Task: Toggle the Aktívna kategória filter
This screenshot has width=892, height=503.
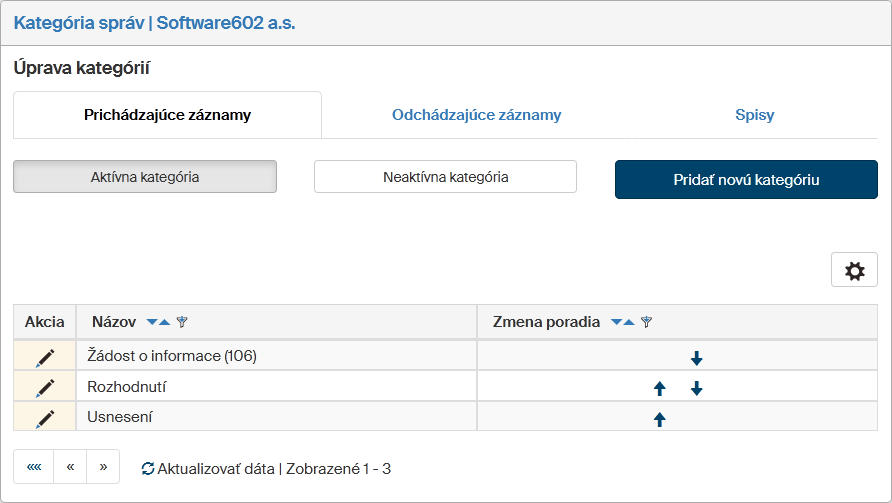Action: (x=145, y=177)
